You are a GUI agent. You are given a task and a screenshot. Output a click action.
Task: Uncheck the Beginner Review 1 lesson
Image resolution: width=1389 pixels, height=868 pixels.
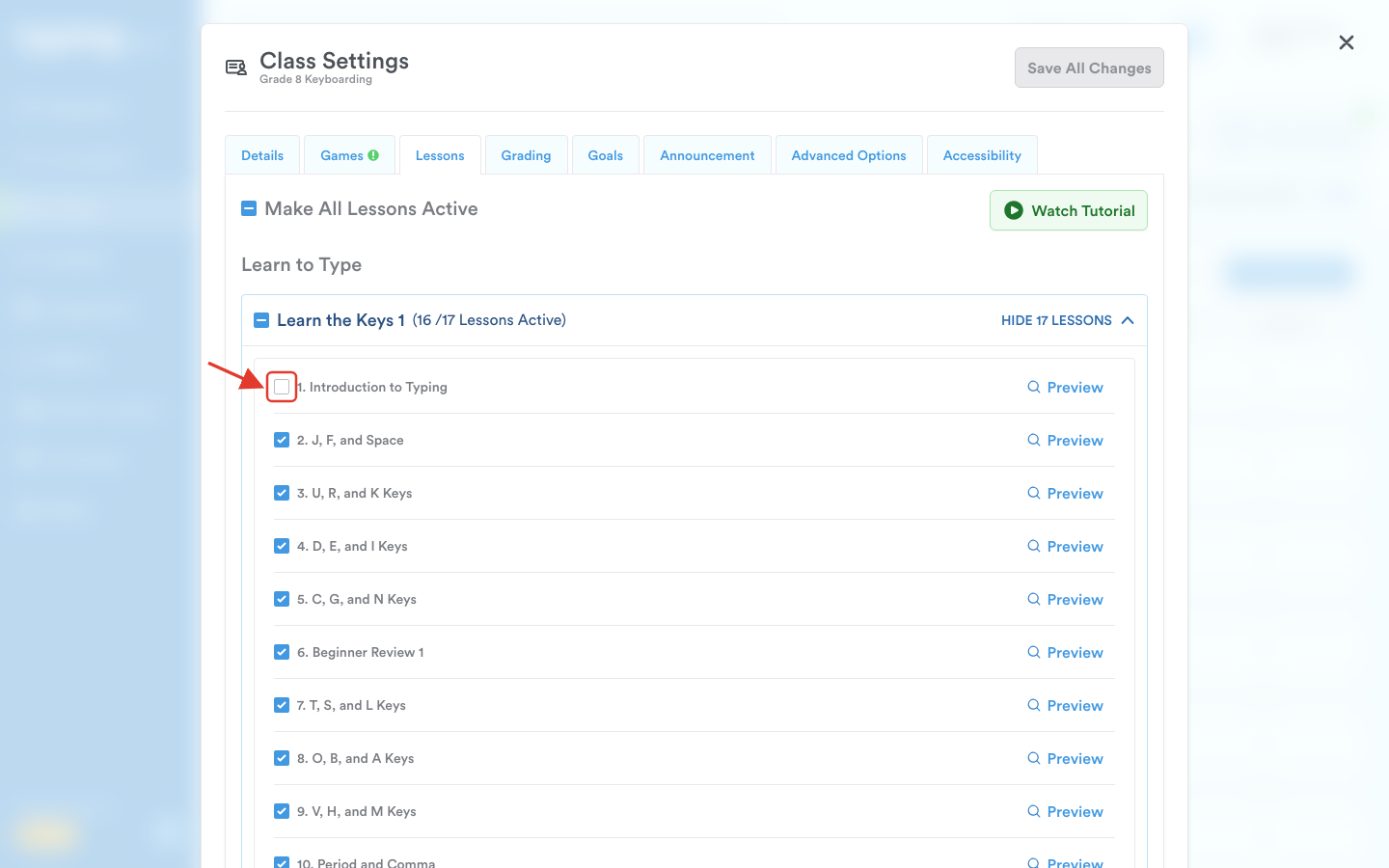pyautogui.click(x=282, y=652)
